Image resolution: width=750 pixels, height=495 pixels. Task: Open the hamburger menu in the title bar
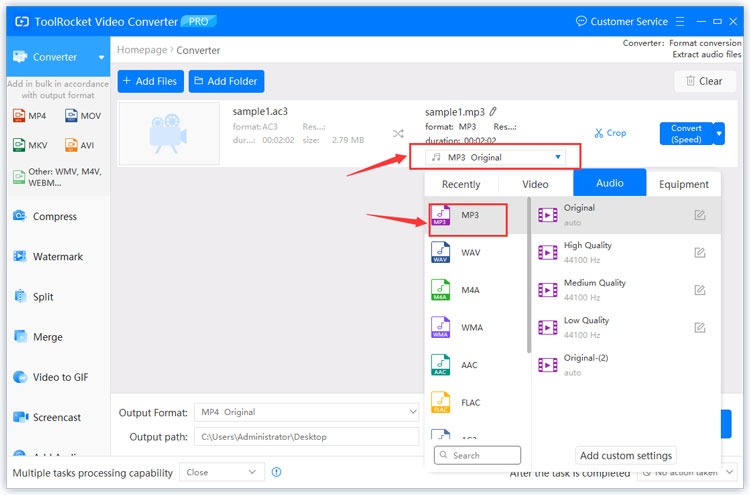(680, 22)
